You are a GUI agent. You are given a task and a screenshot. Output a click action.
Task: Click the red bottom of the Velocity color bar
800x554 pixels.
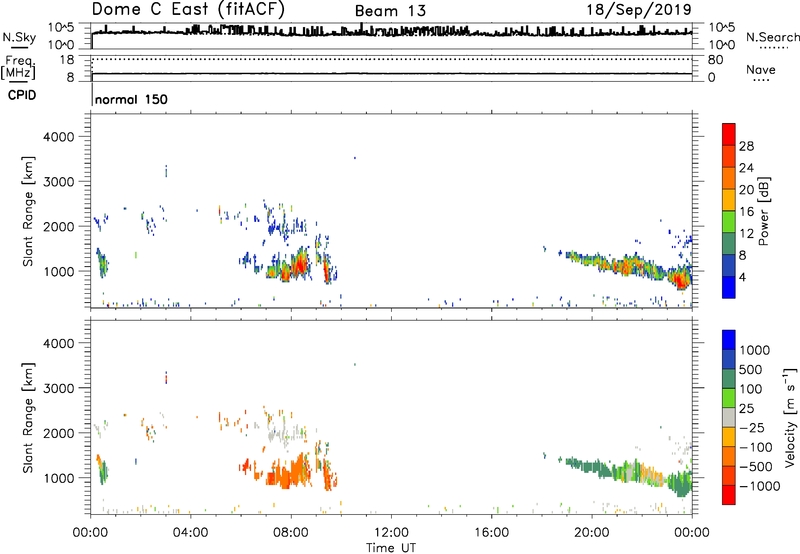pyautogui.click(x=729, y=495)
